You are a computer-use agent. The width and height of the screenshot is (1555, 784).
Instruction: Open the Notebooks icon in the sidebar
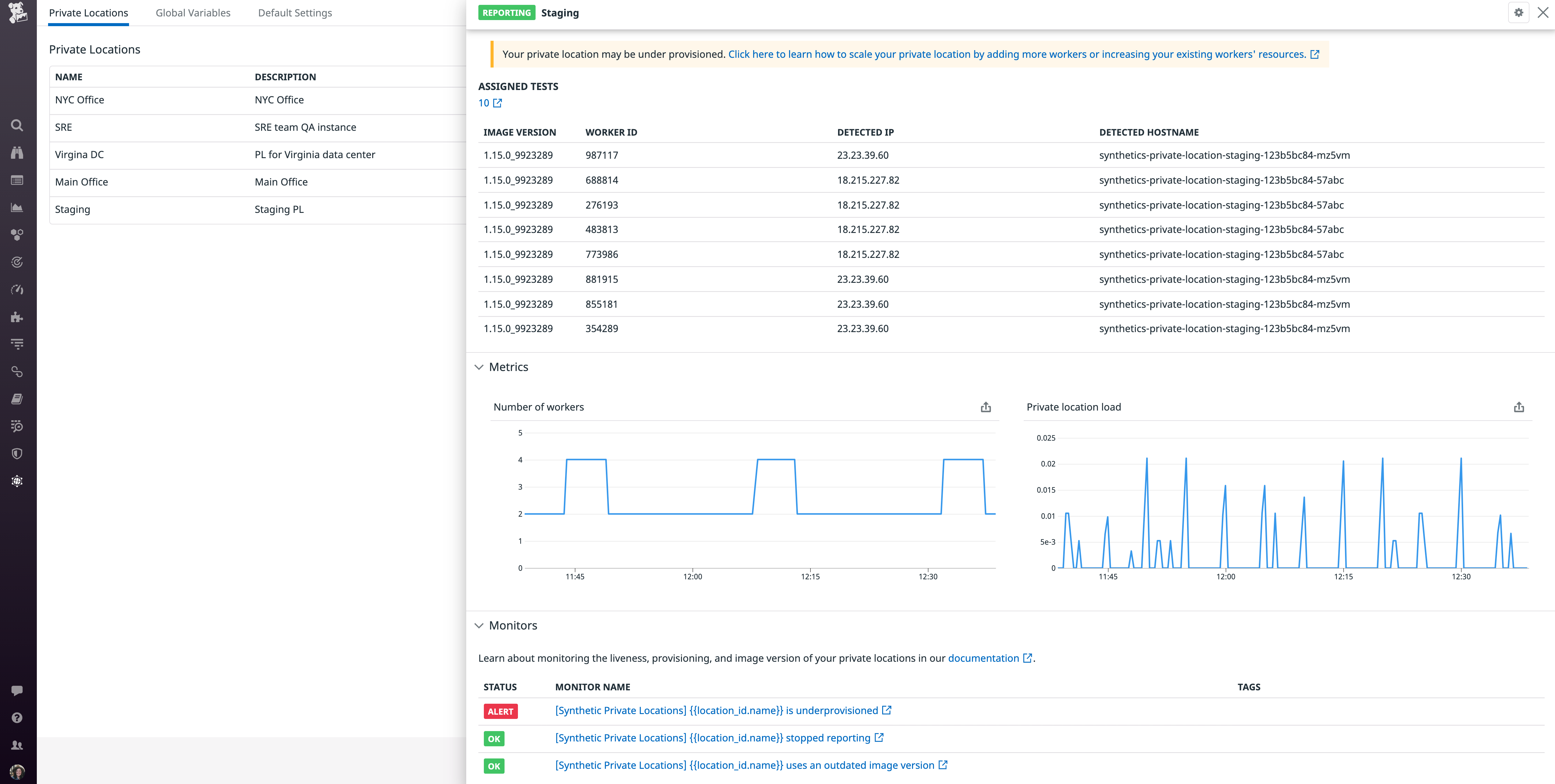pyautogui.click(x=17, y=399)
